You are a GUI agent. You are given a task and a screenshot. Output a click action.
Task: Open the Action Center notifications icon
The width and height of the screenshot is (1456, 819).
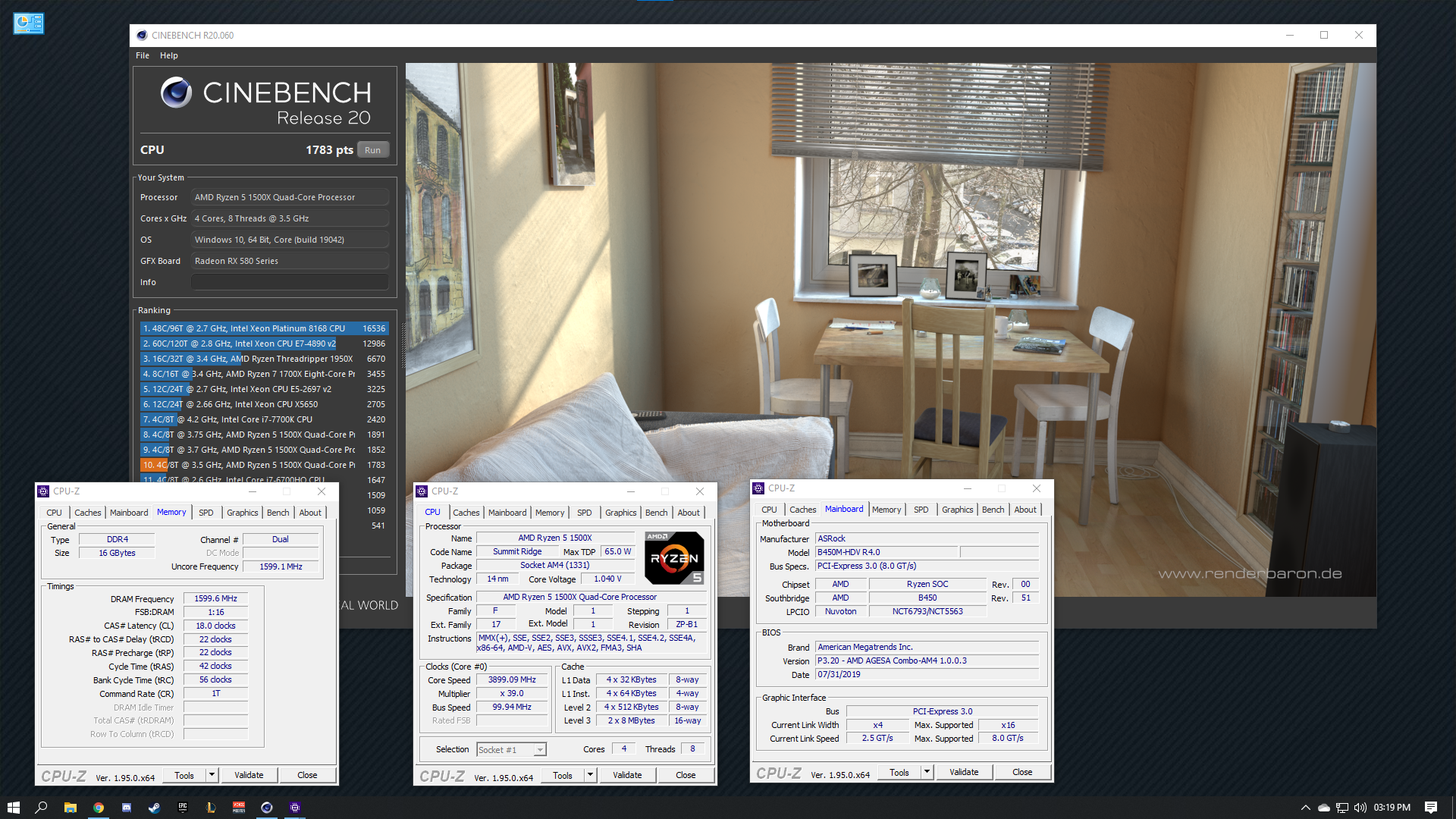[1431, 808]
